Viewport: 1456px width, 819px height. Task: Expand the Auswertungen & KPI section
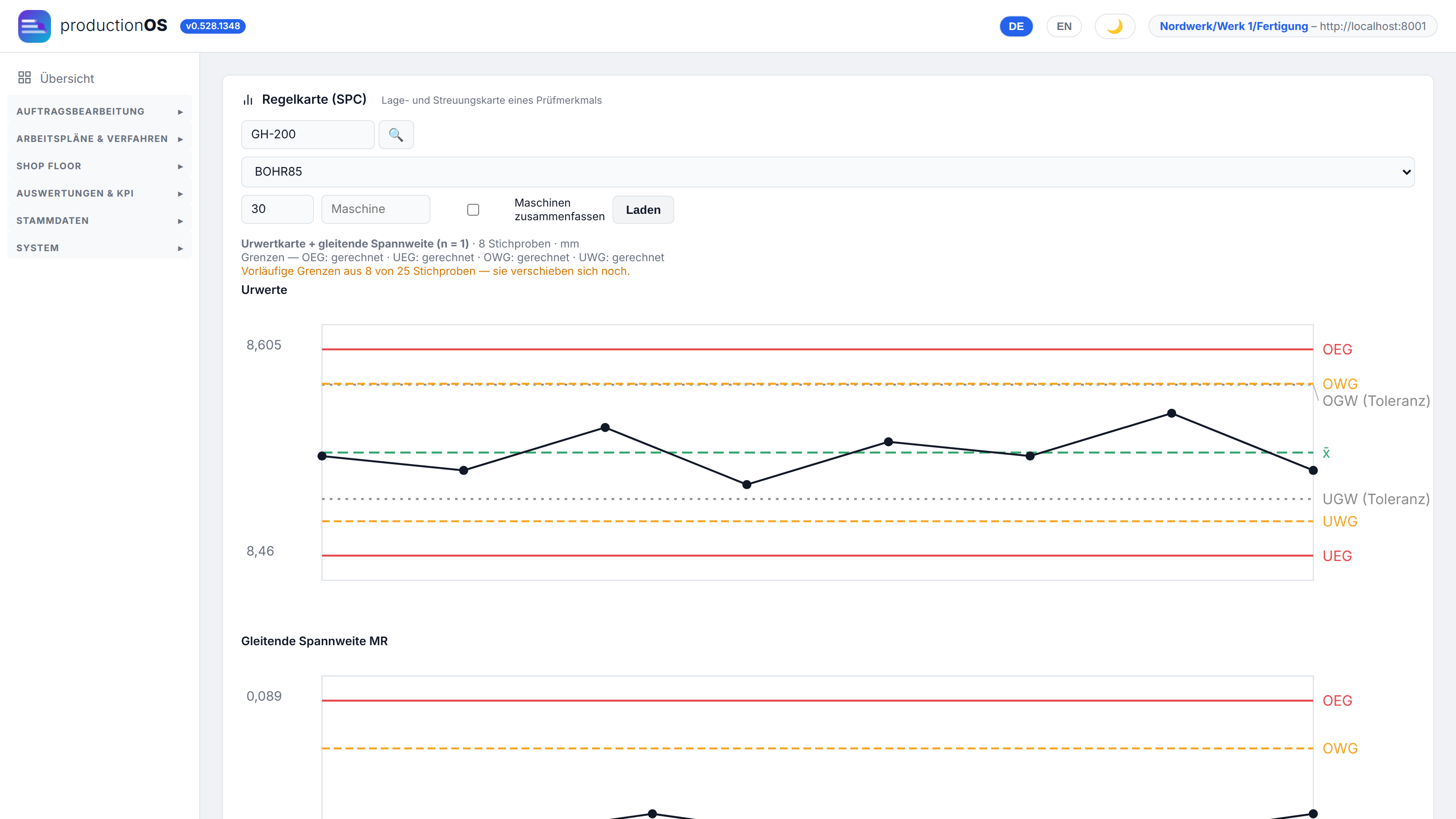click(100, 193)
